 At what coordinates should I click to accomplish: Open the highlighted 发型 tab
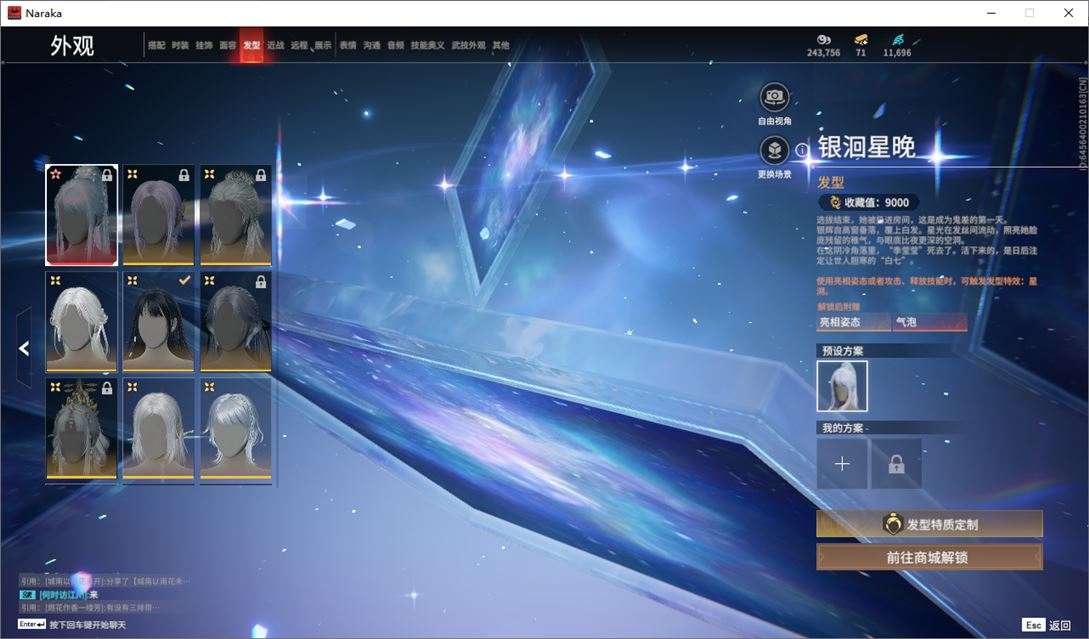[251, 45]
